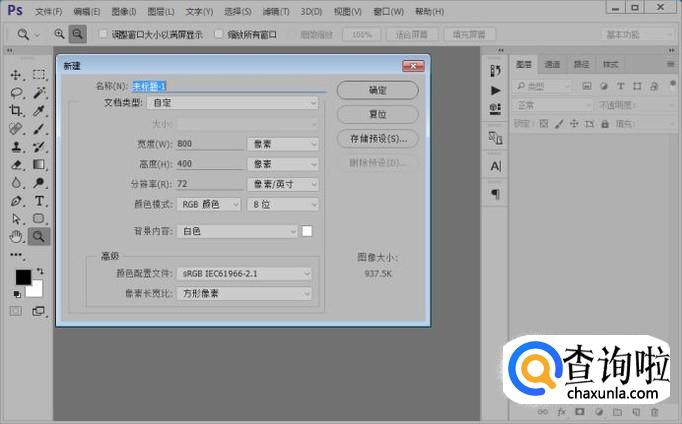Select the Move tool
Screen dimensions: 682x424
click(x=16, y=75)
